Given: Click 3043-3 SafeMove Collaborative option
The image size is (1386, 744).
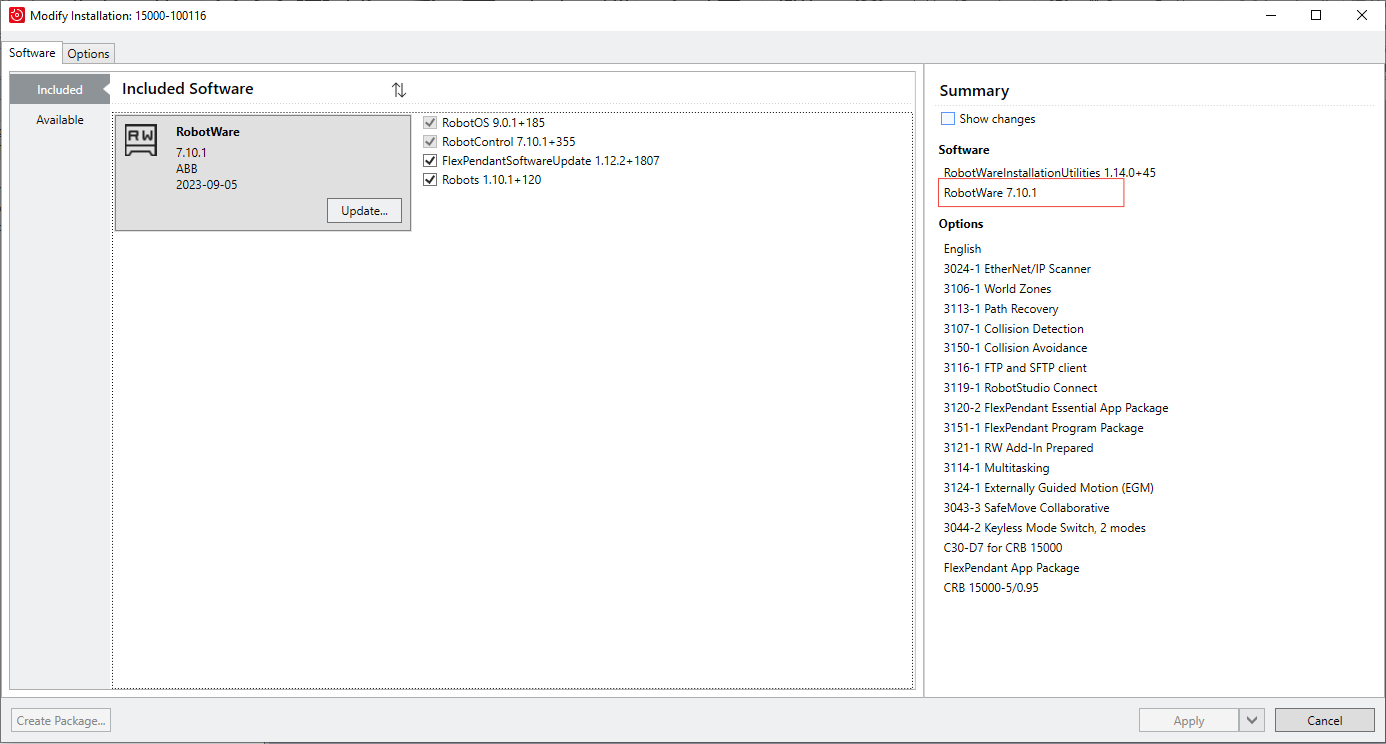Looking at the screenshot, I should [1026, 508].
